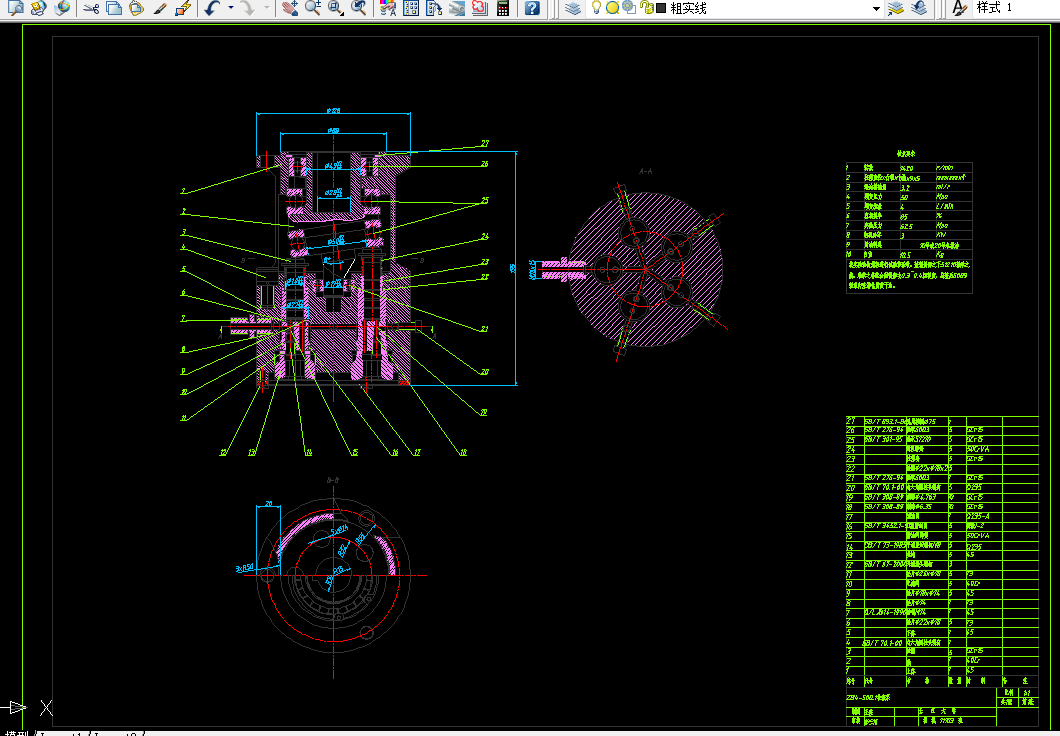The image size is (1060, 736).
Task: Open the 样式 1 text style box
Action: pos(1016,8)
